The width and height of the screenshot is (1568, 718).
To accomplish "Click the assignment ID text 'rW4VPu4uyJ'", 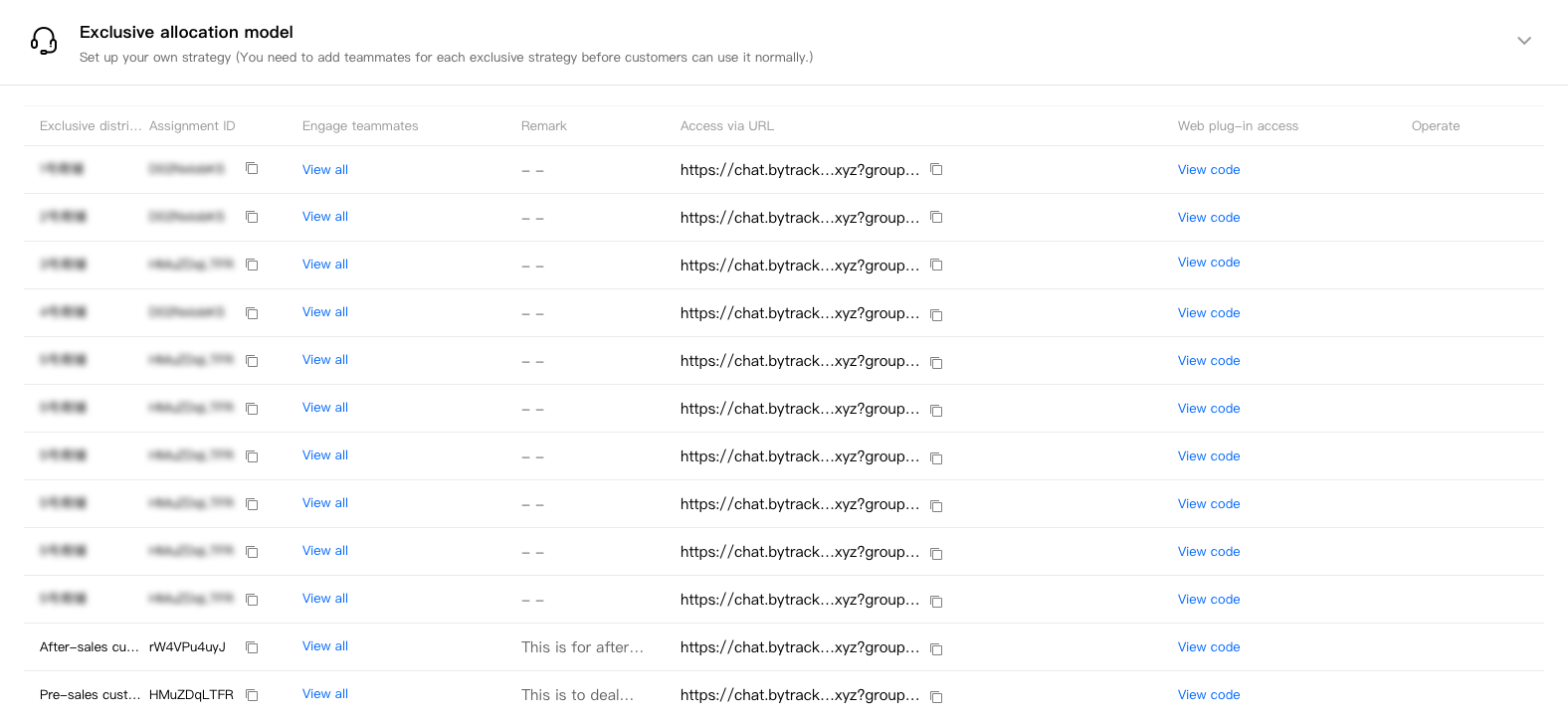I will coord(187,647).
